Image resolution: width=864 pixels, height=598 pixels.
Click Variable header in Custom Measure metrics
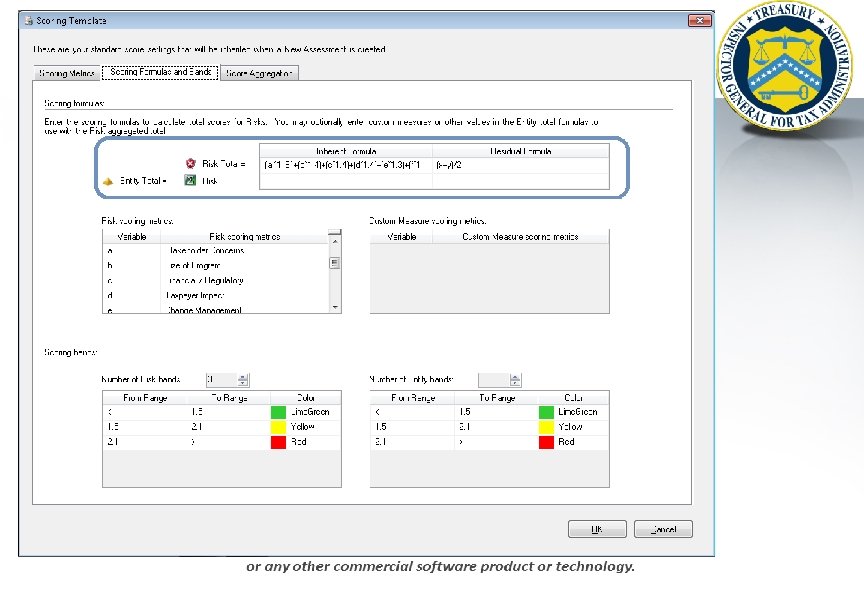(x=401, y=237)
